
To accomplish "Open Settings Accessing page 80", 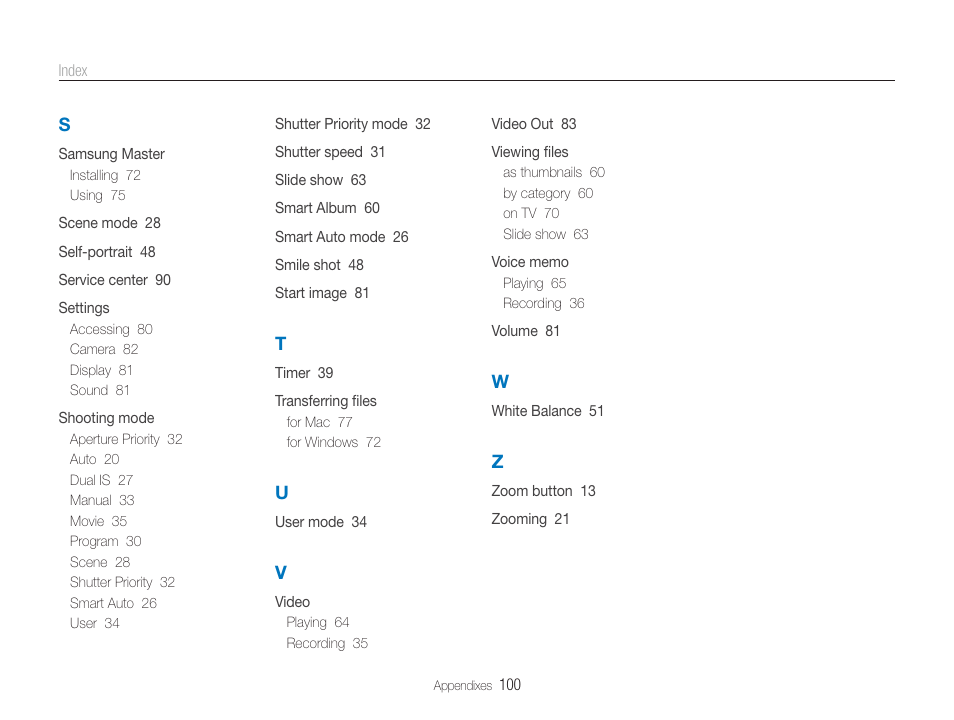I will click(x=111, y=329).
